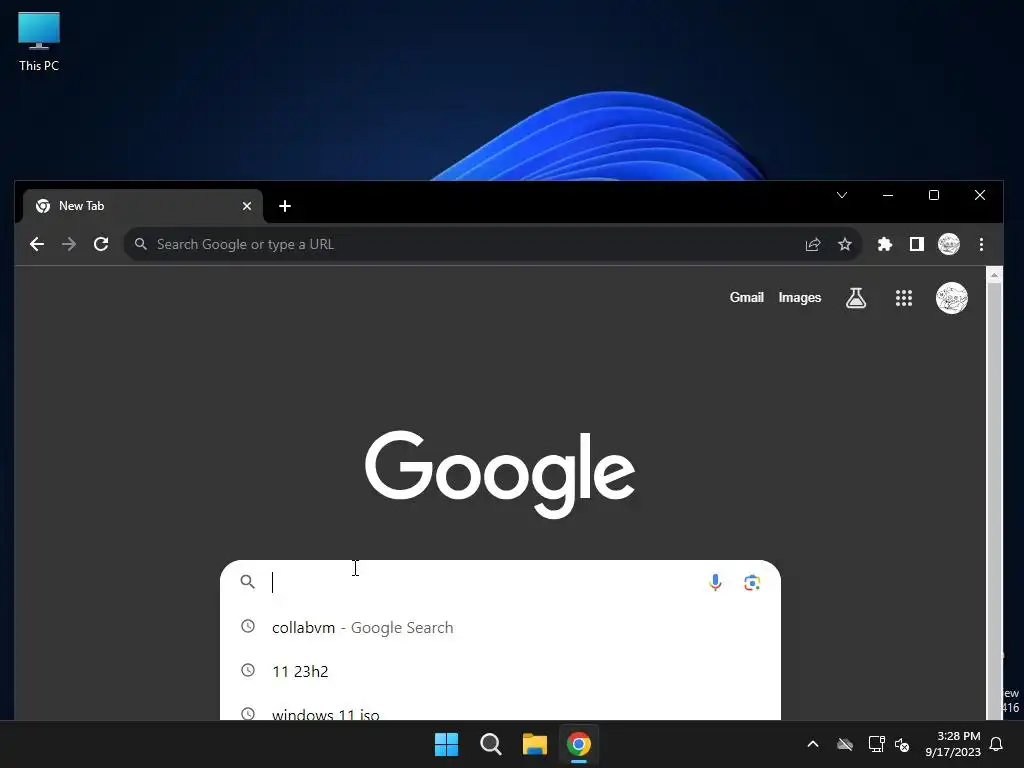Open the Google apps grid
Screen dimensions: 1024x768
click(904, 298)
